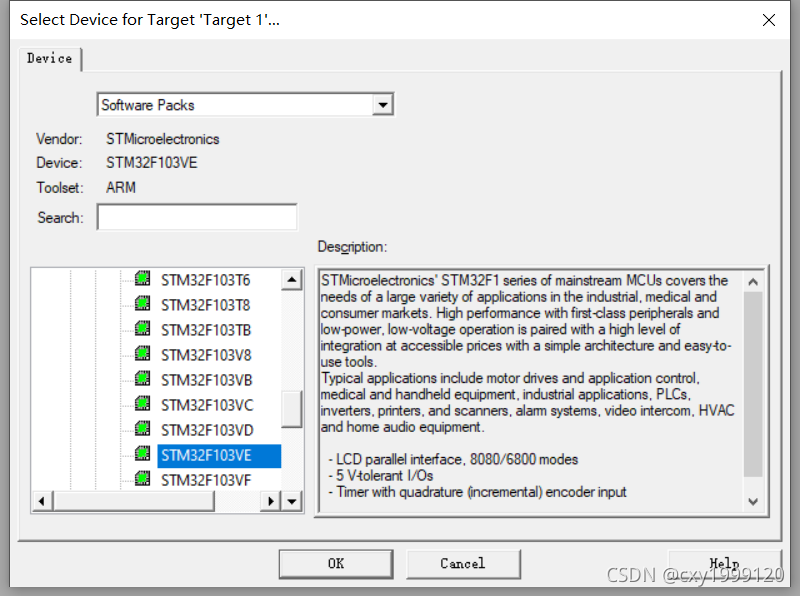Click the chip icon beside STM32F103VB

point(143,379)
